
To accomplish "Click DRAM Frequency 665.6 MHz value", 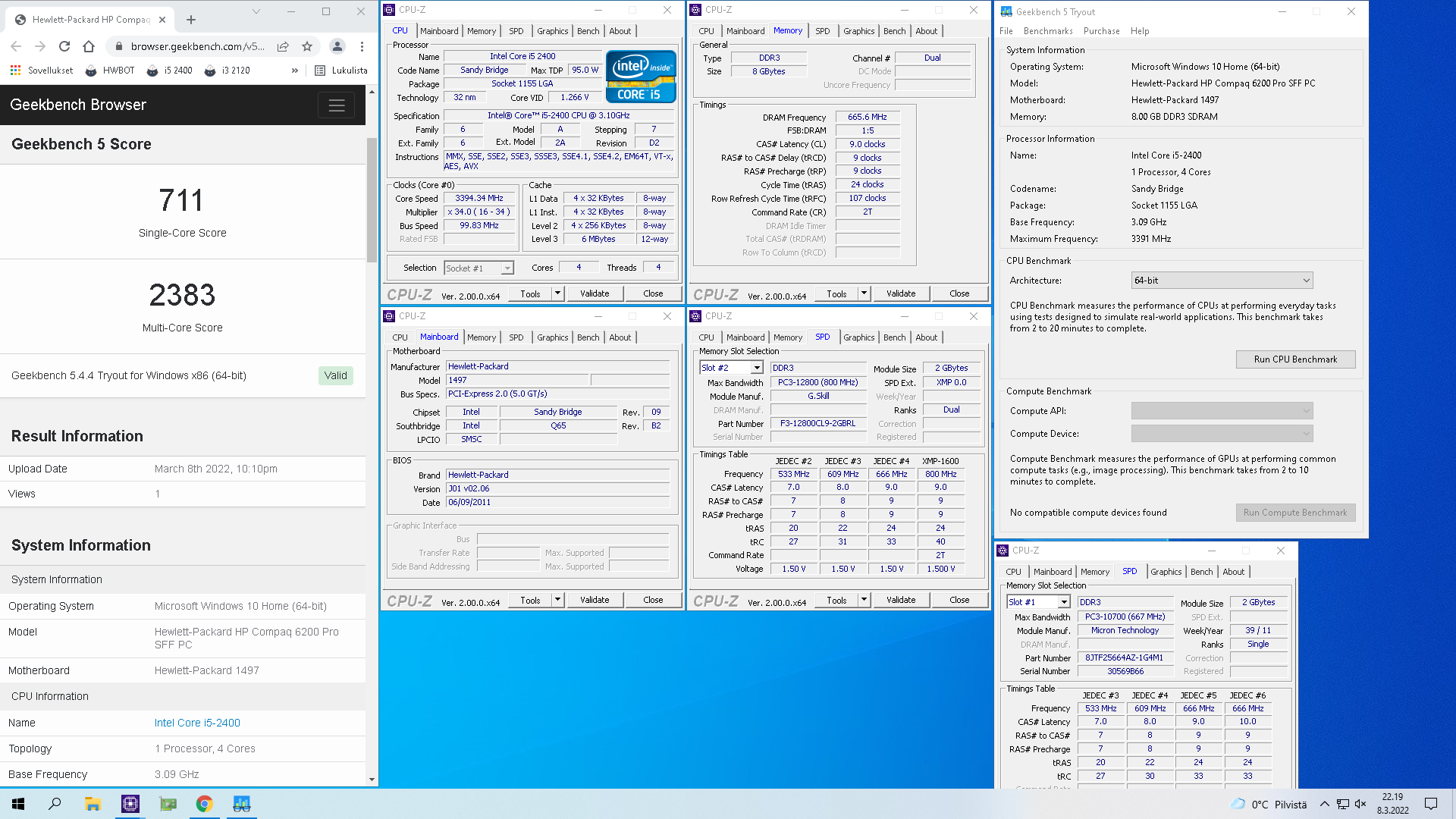I will pyautogui.click(x=868, y=118).
